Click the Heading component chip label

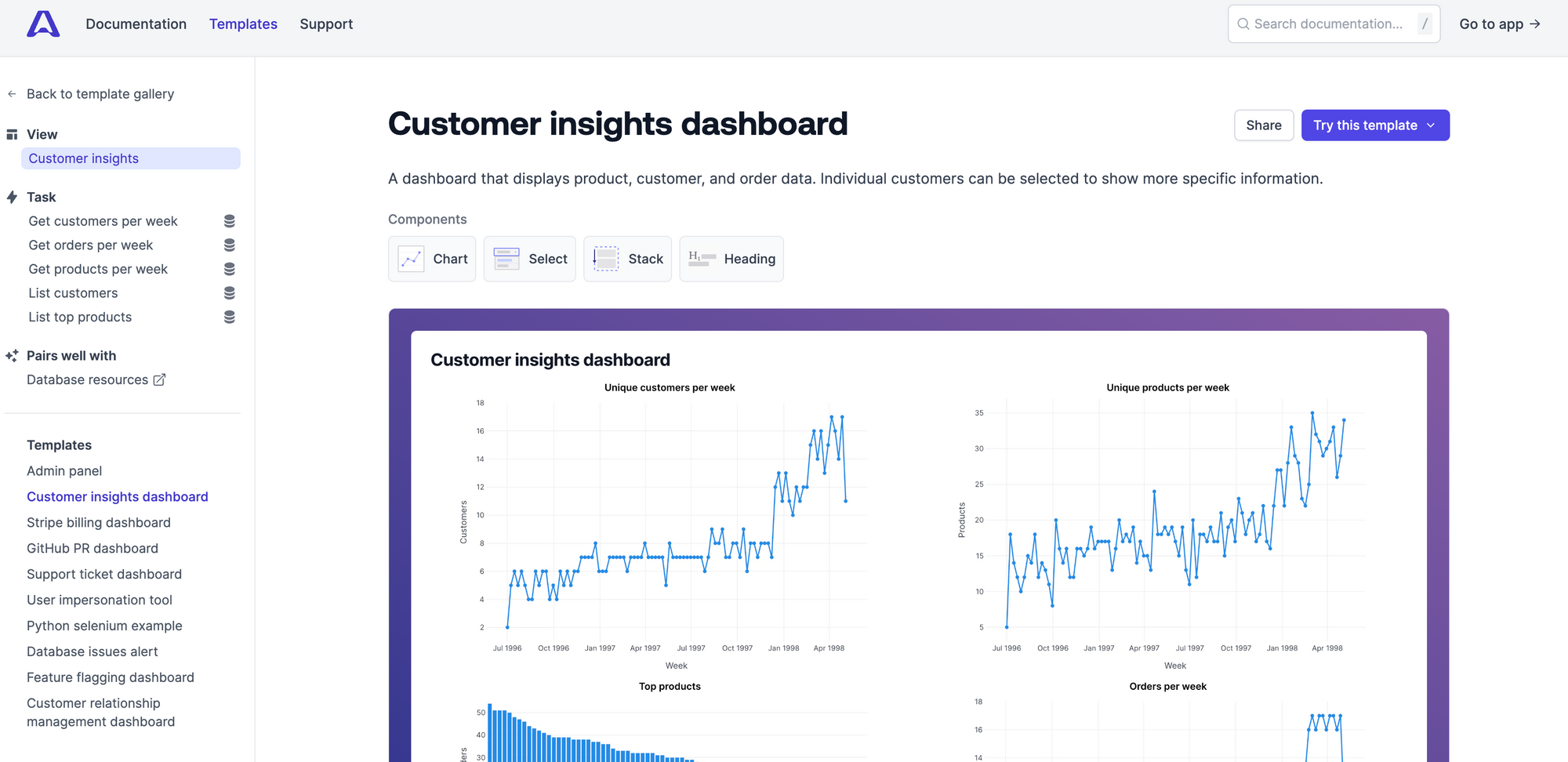tap(750, 259)
